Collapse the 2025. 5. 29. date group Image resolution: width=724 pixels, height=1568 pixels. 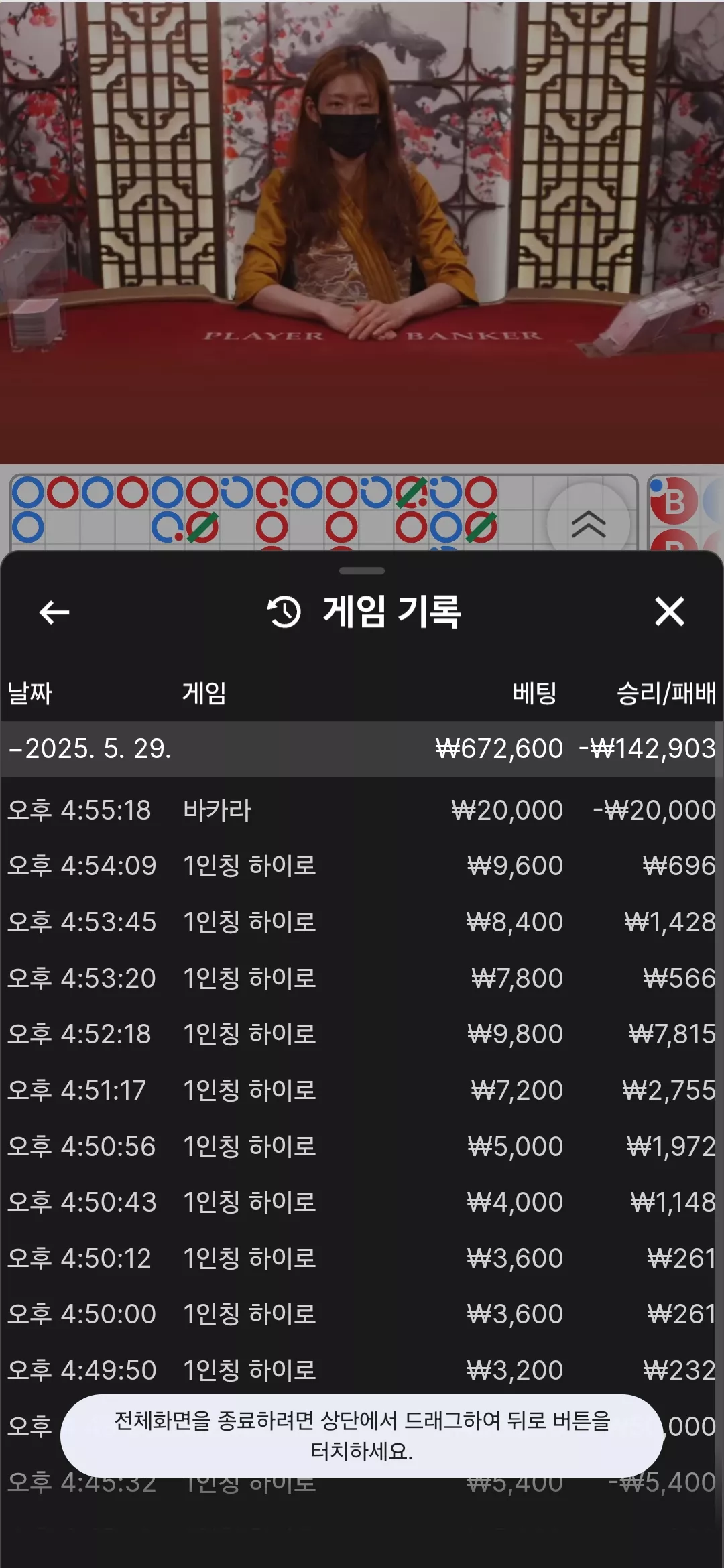pyautogui.click(x=362, y=748)
